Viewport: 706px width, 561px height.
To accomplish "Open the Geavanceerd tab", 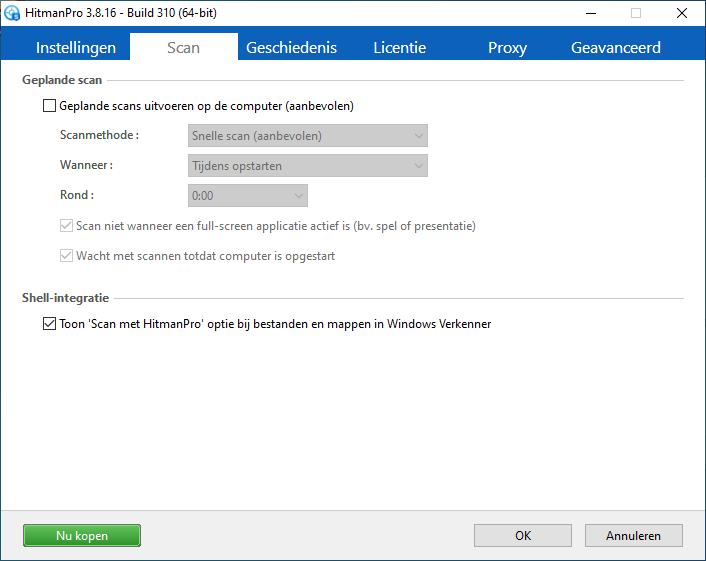I will coord(615,47).
